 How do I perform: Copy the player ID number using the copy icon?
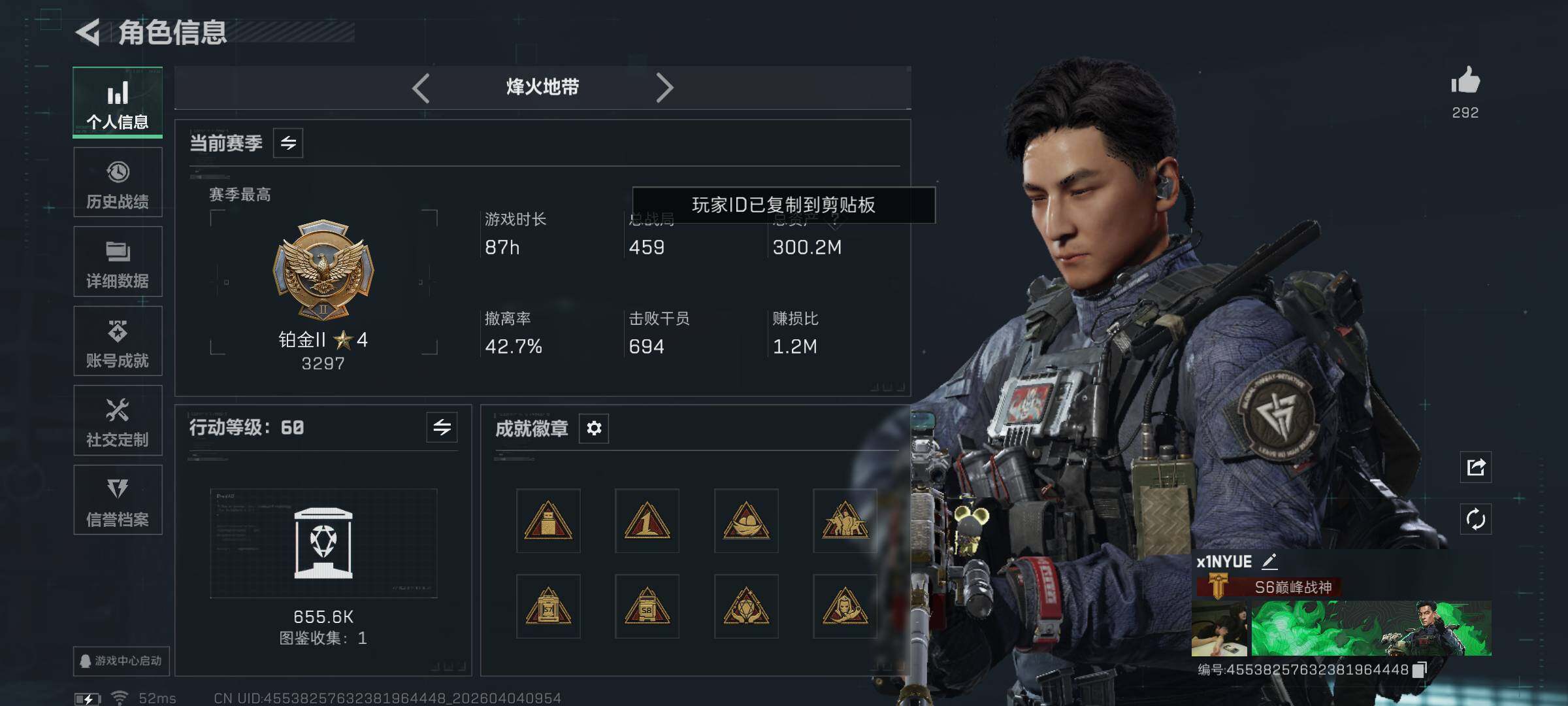1419,670
